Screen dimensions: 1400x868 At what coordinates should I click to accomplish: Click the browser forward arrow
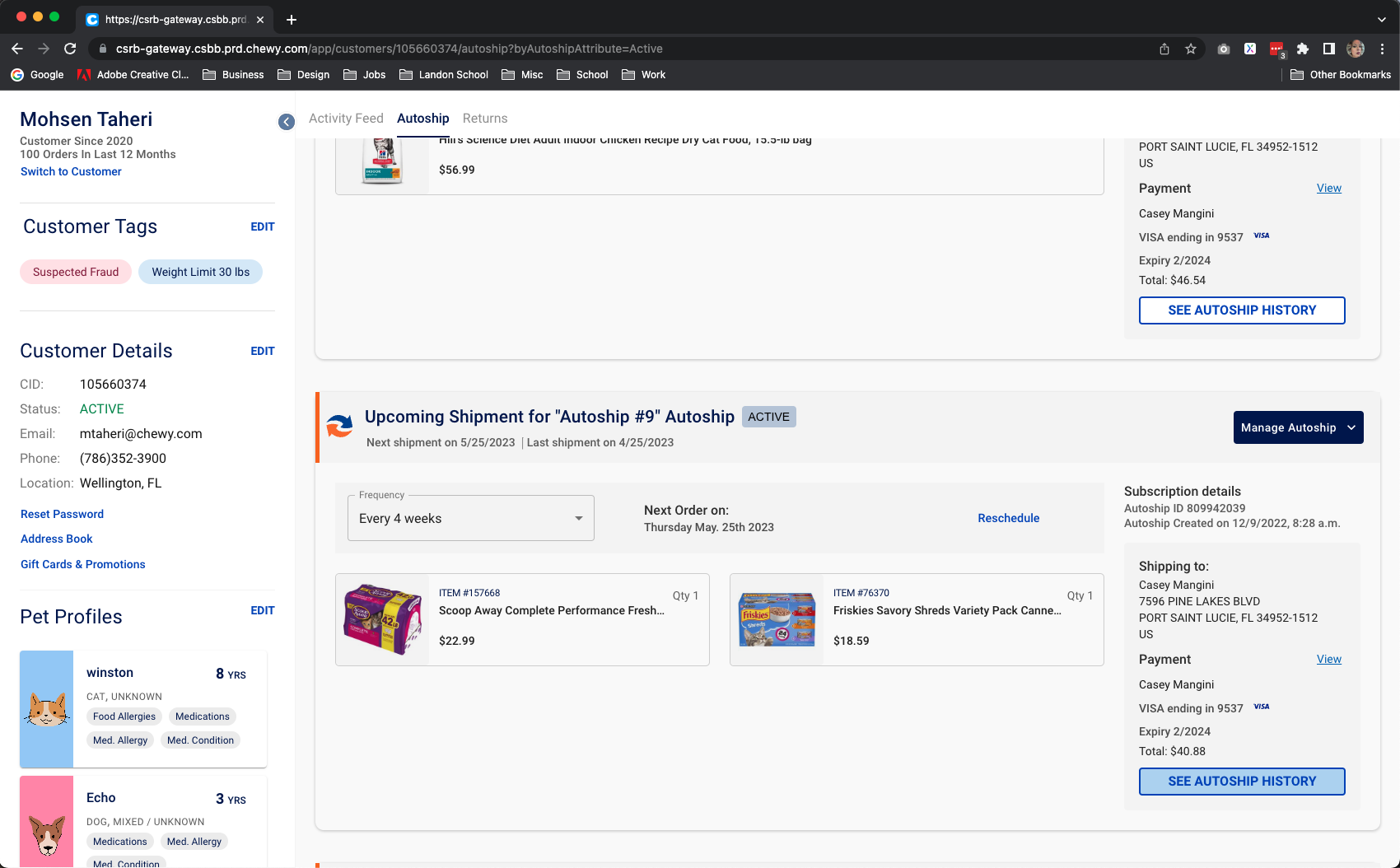coord(44,49)
